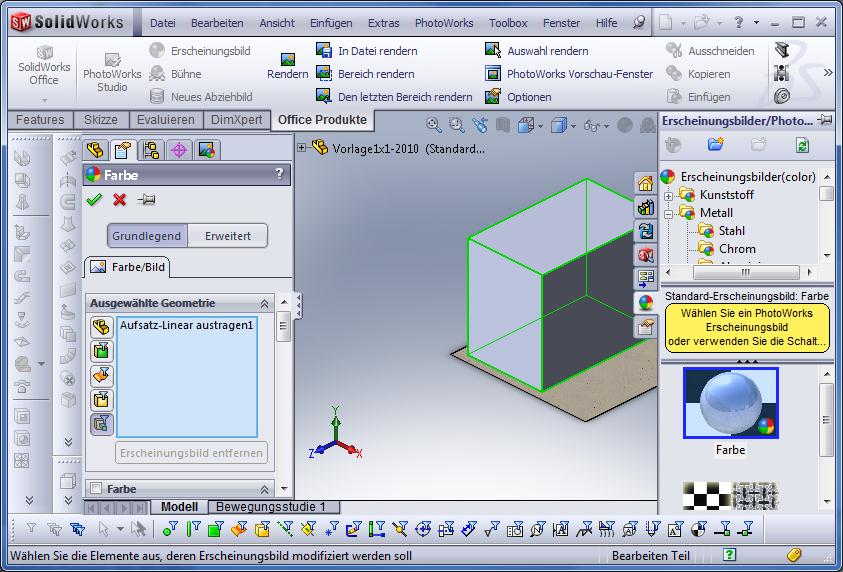Screen dimensions: 843x572
Task: Click the green checkmark to confirm Farbe
Action: 94,200
